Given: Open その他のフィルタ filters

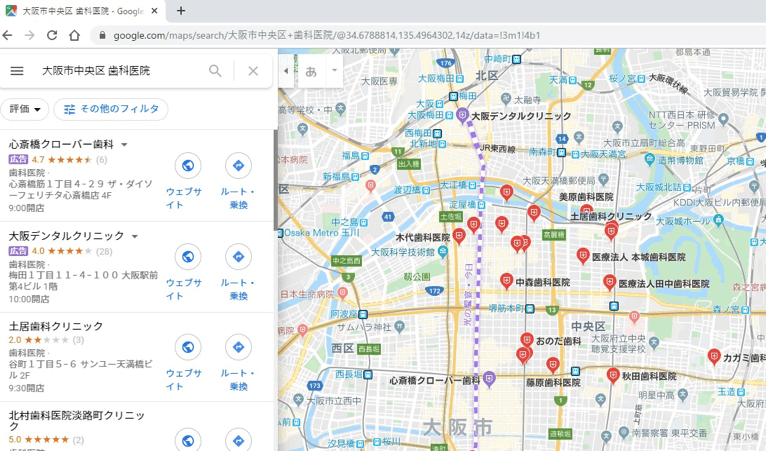Looking at the screenshot, I should click(111, 109).
